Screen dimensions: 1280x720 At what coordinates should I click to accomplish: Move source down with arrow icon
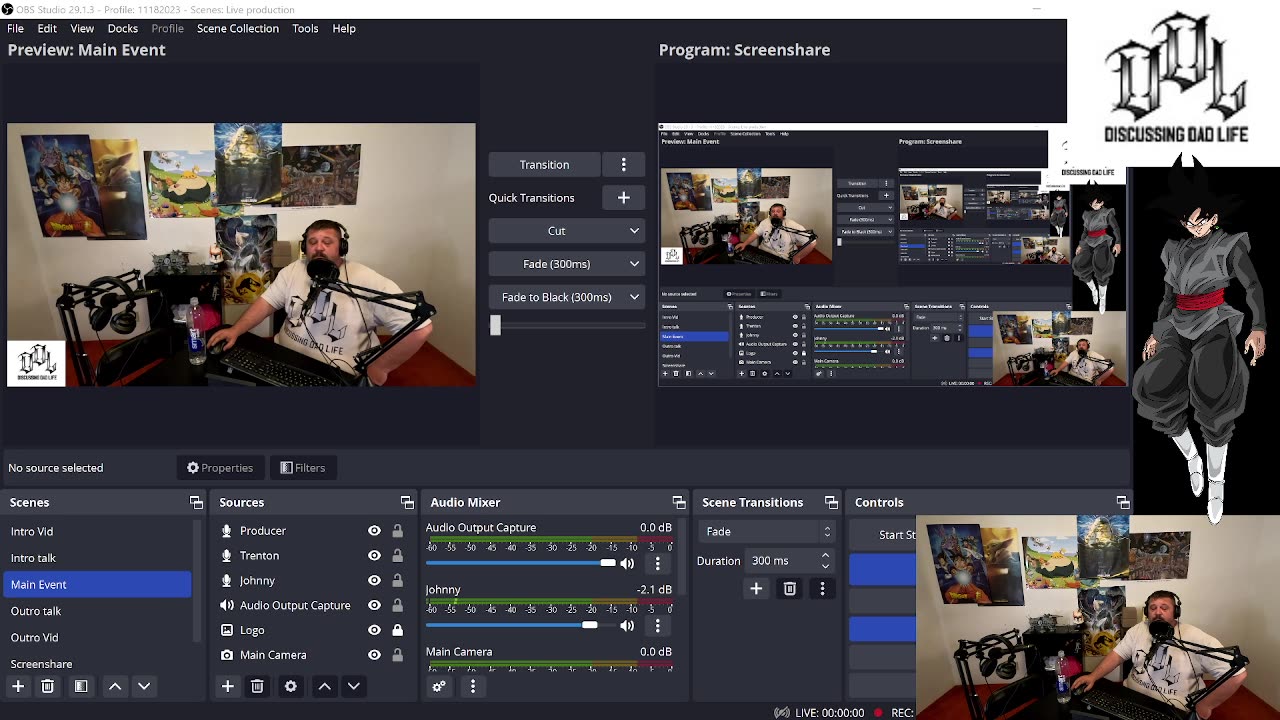click(353, 686)
